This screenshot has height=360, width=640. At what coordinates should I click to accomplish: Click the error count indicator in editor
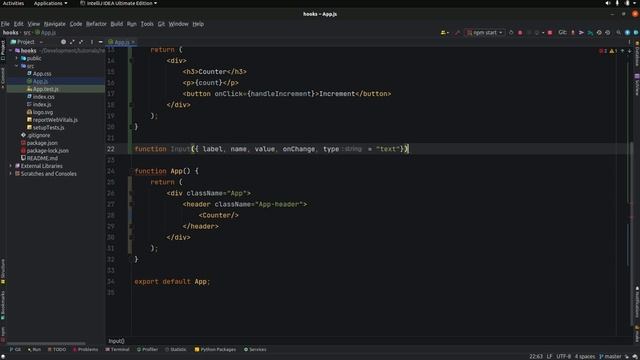(602, 51)
